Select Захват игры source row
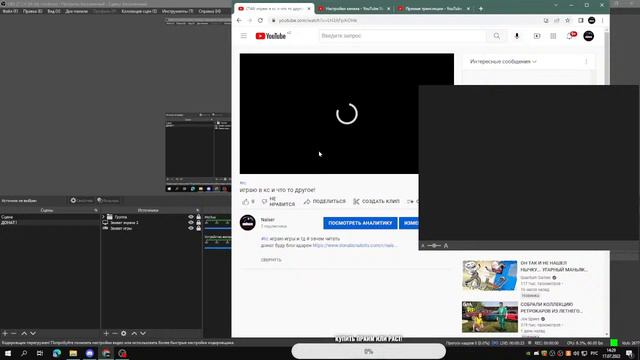640x360 pixels. coord(151,229)
